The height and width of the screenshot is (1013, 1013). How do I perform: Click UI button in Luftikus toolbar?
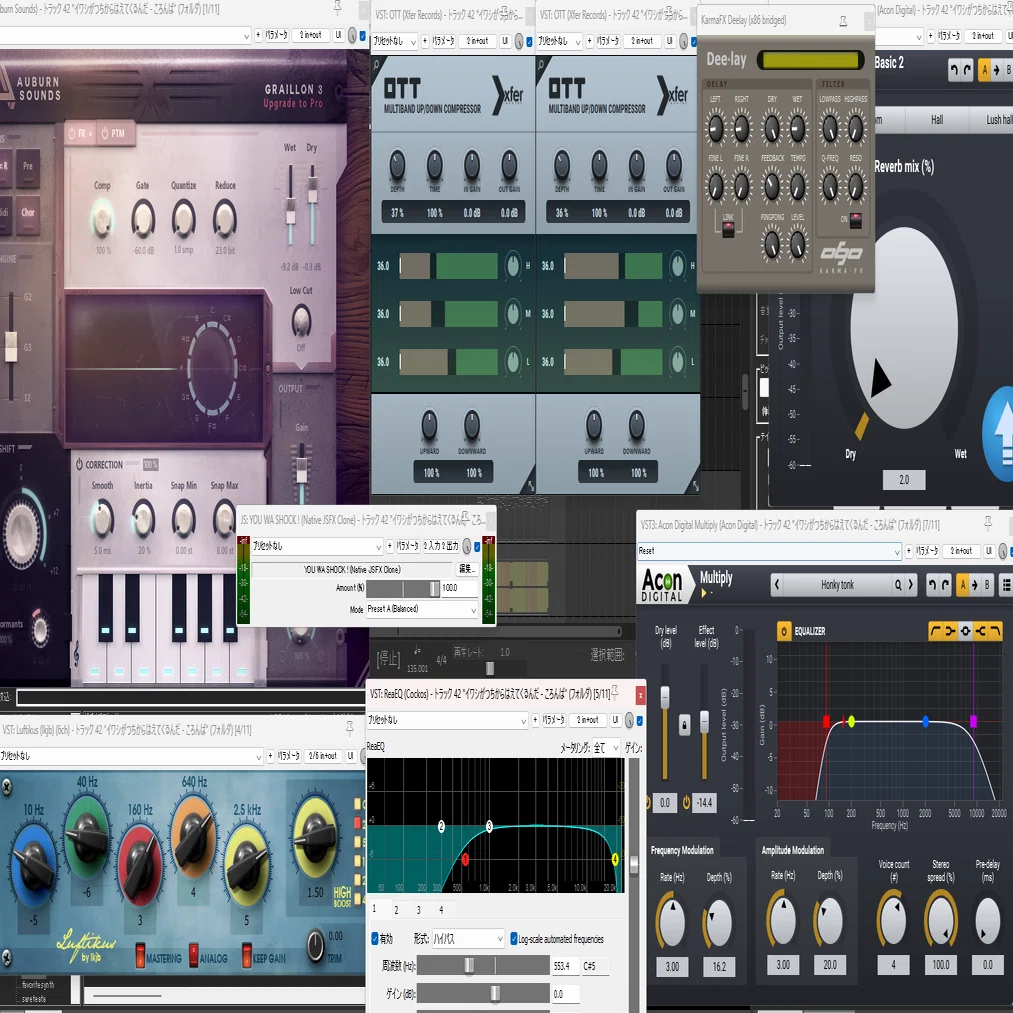coord(351,755)
